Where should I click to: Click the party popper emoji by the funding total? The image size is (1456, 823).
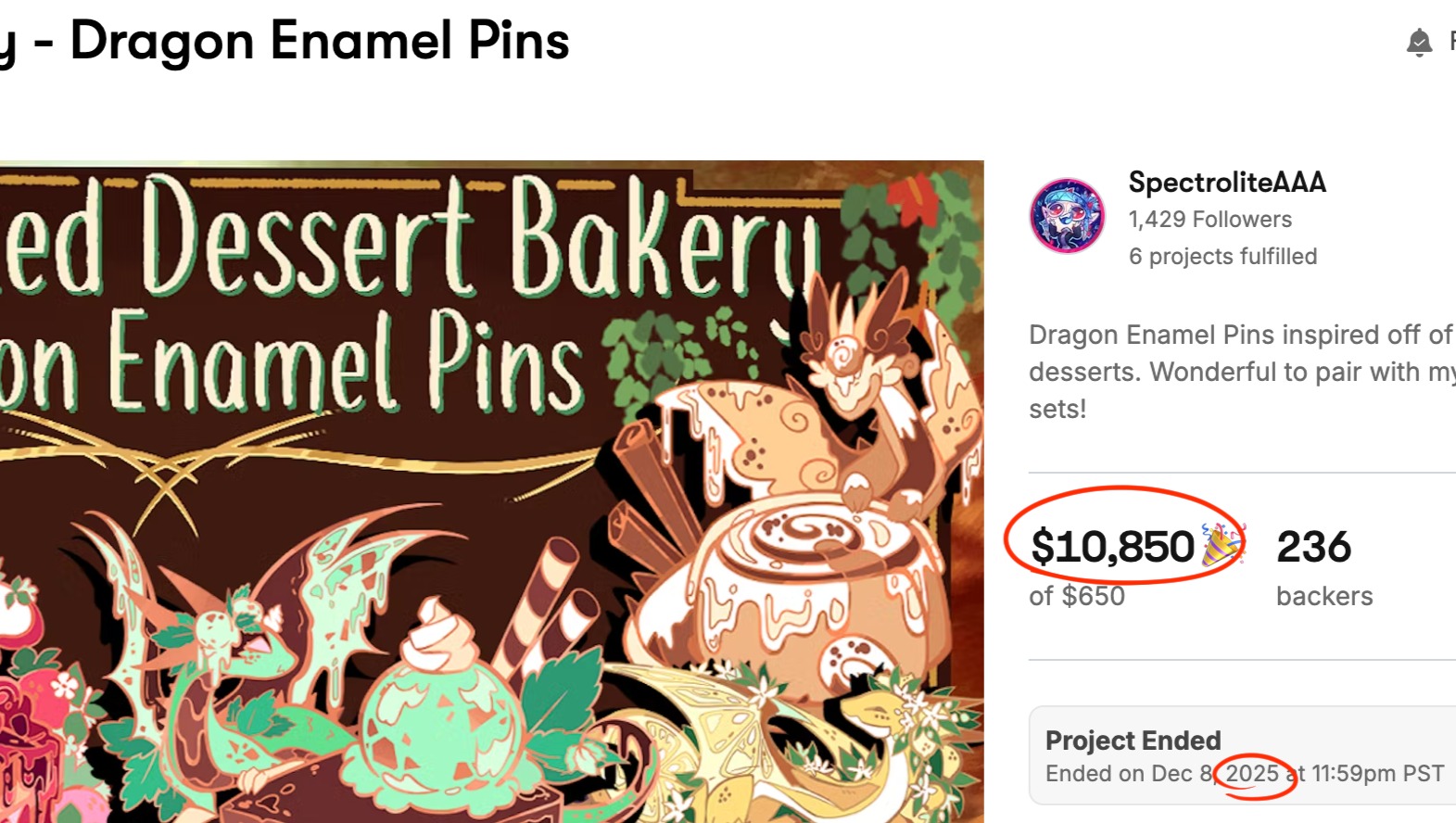click(1222, 545)
